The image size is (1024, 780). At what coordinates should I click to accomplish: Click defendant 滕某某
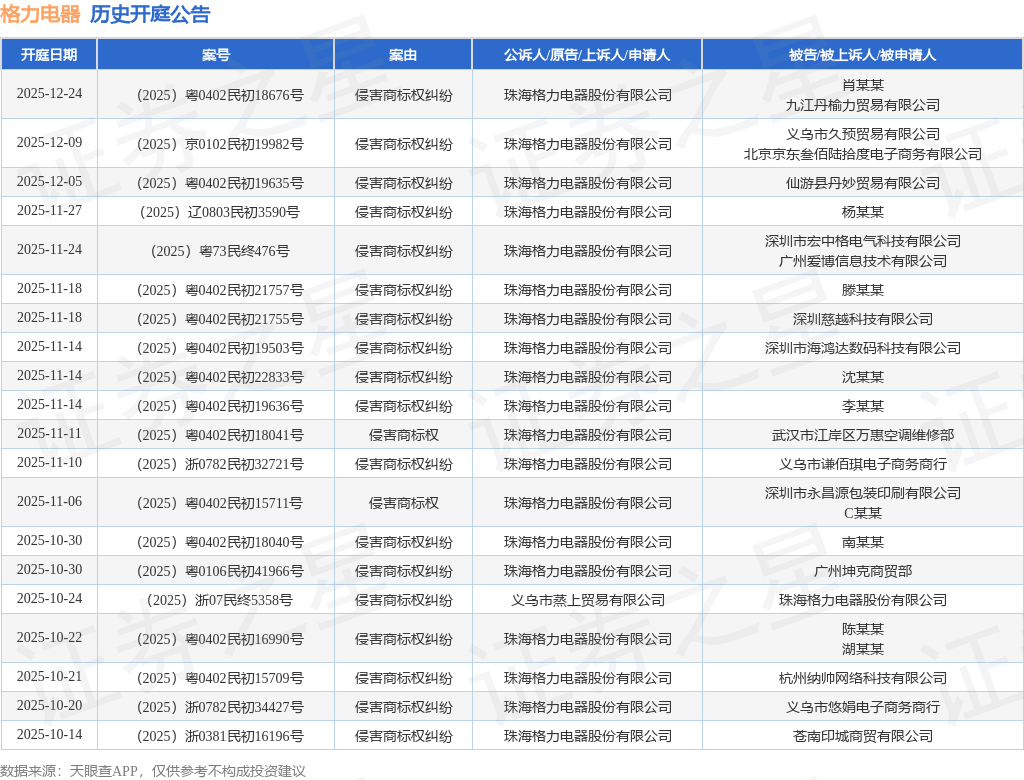click(x=863, y=291)
